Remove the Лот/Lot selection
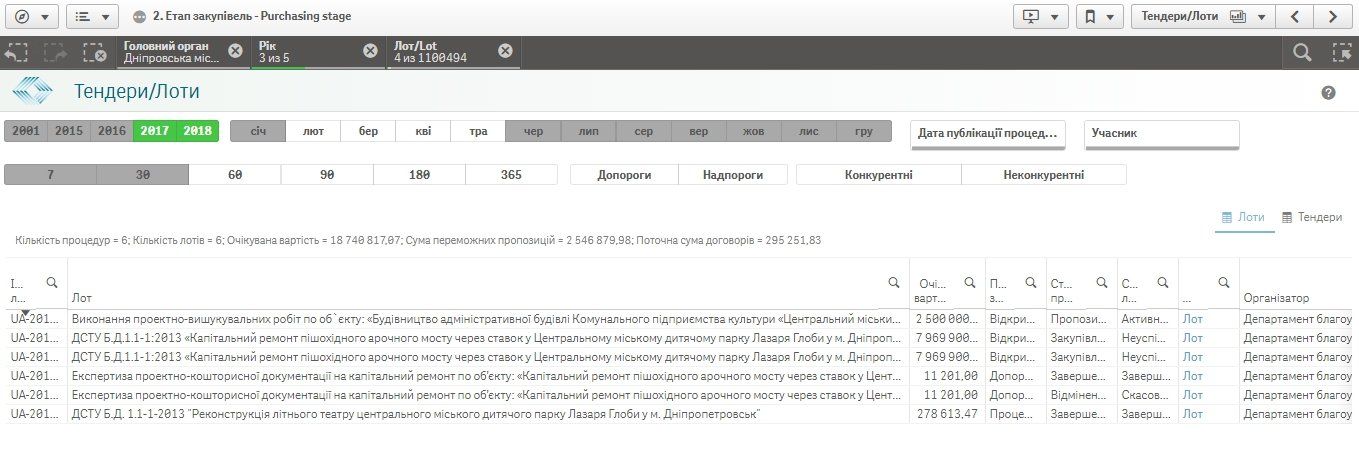This screenshot has height=458, width=1359. (505, 51)
